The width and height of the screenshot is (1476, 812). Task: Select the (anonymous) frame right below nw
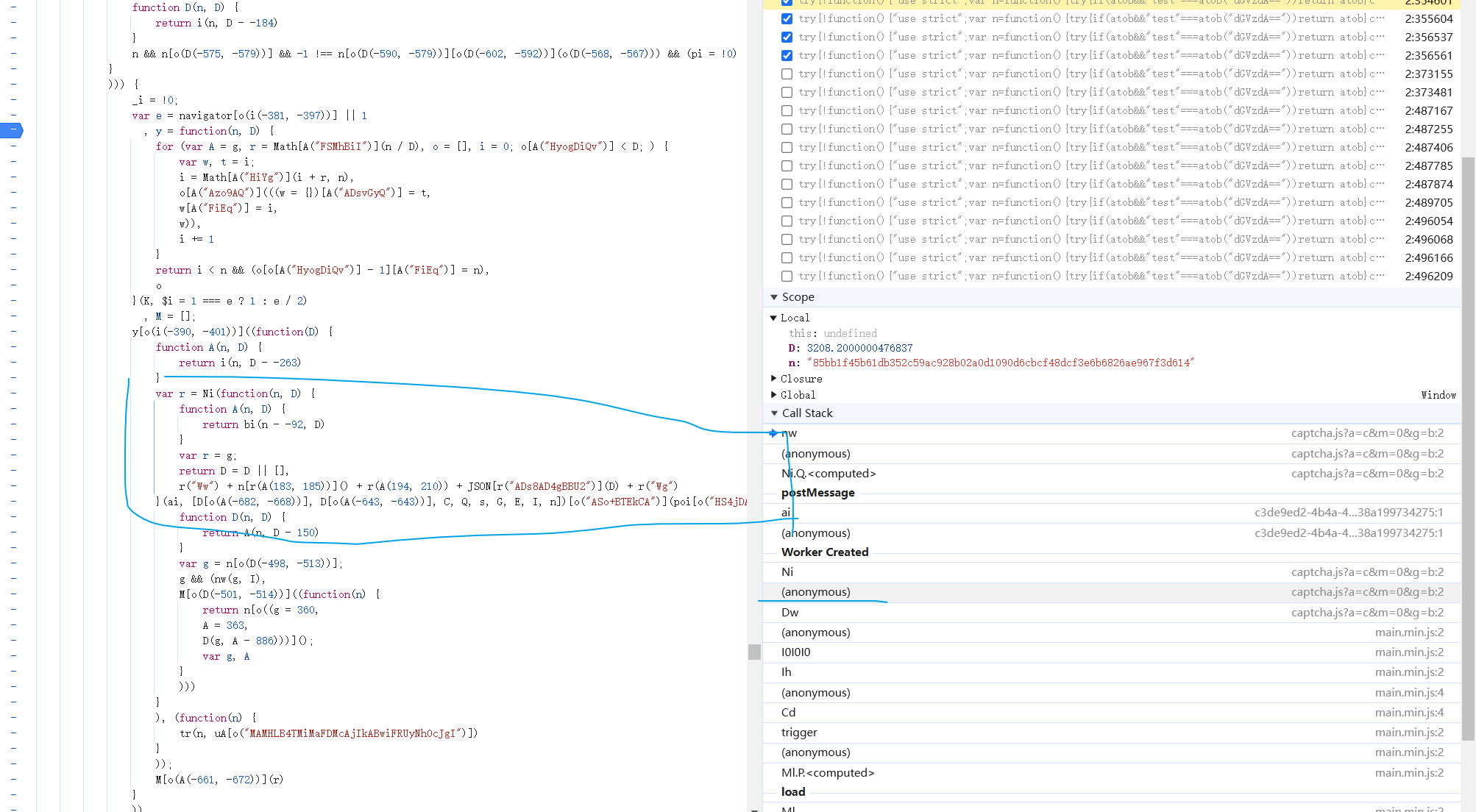tap(1111, 454)
